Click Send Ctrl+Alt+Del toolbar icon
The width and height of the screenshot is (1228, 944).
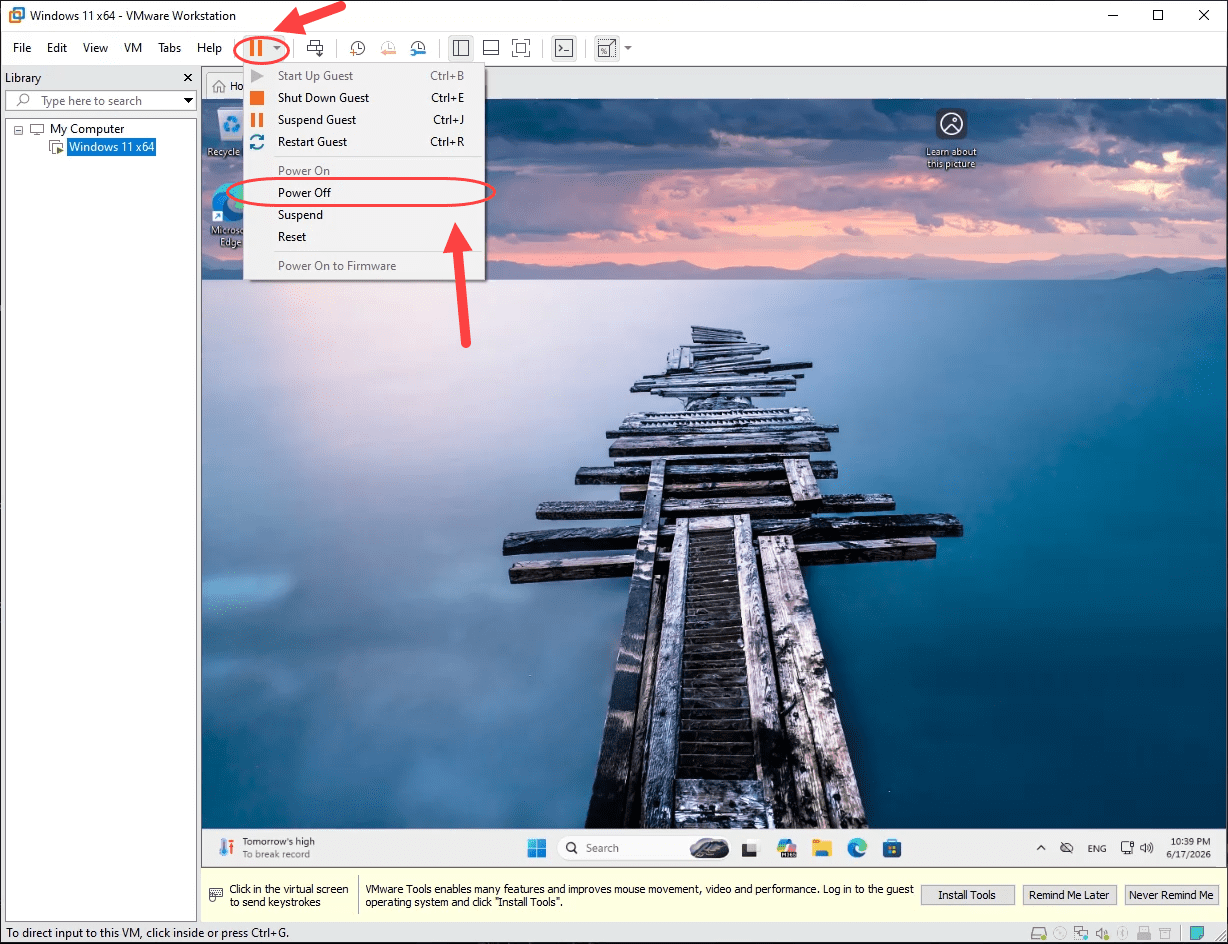click(x=315, y=48)
